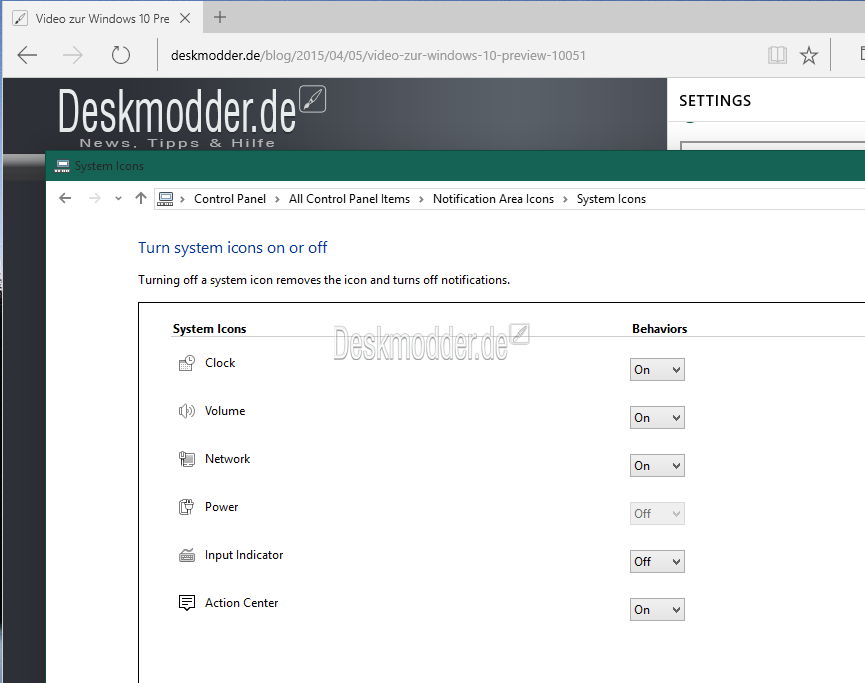Open Clock behavior dropdown
This screenshot has width=865, height=683.
[x=657, y=370]
